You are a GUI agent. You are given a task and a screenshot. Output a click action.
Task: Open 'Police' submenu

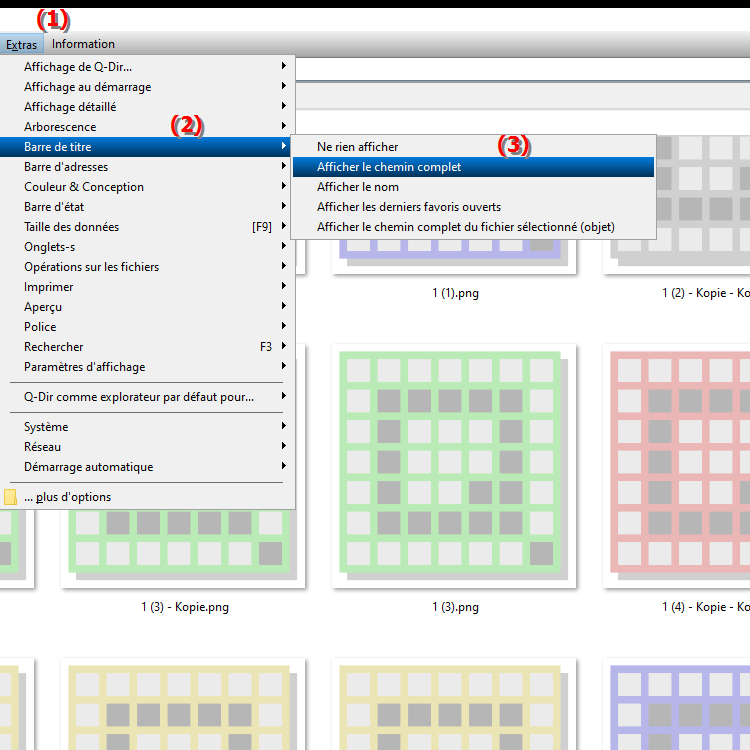click(x=147, y=327)
